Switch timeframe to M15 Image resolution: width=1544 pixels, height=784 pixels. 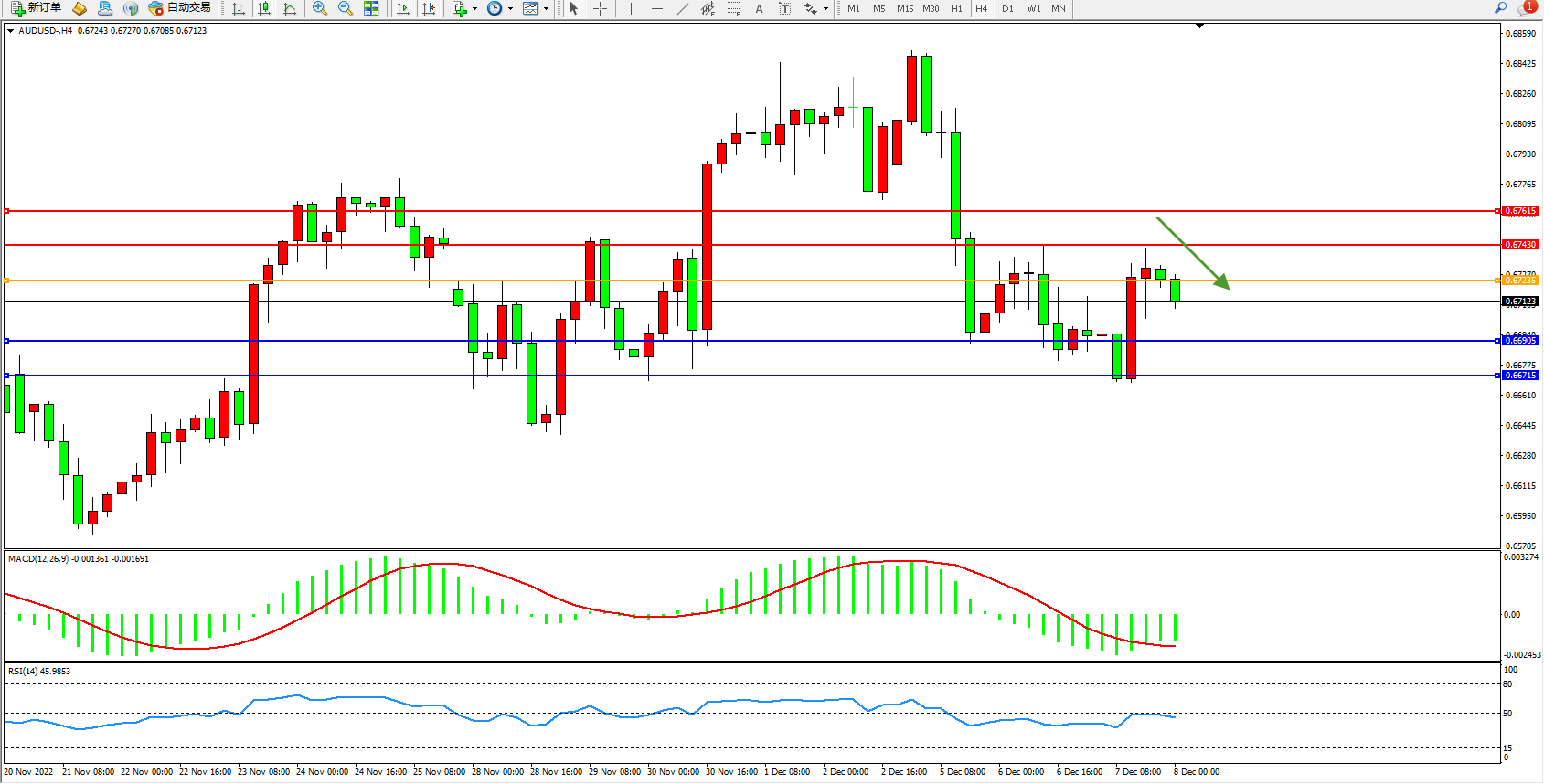click(905, 8)
